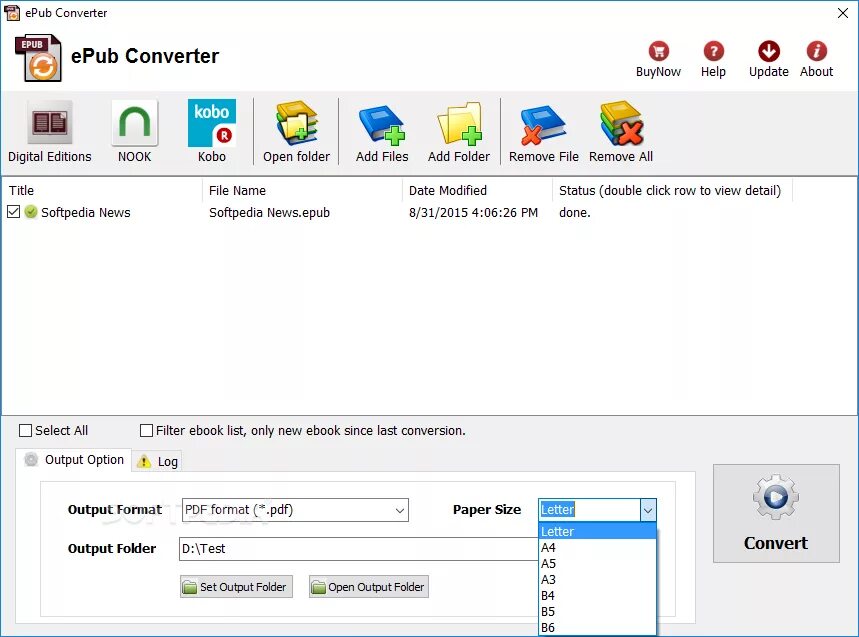Click the Convert button
The height and width of the screenshot is (637, 859).
(776, 513)
